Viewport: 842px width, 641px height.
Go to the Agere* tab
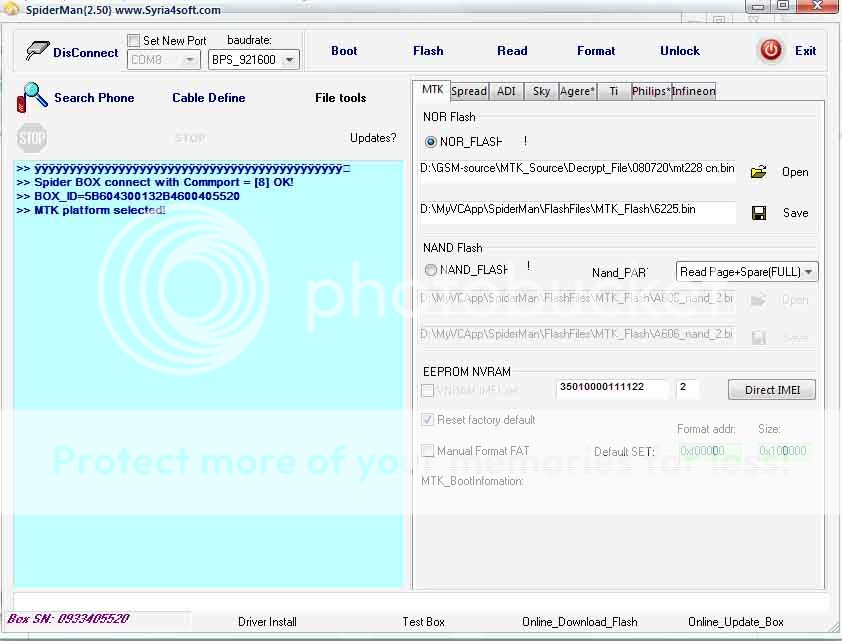tap(577, 91)
